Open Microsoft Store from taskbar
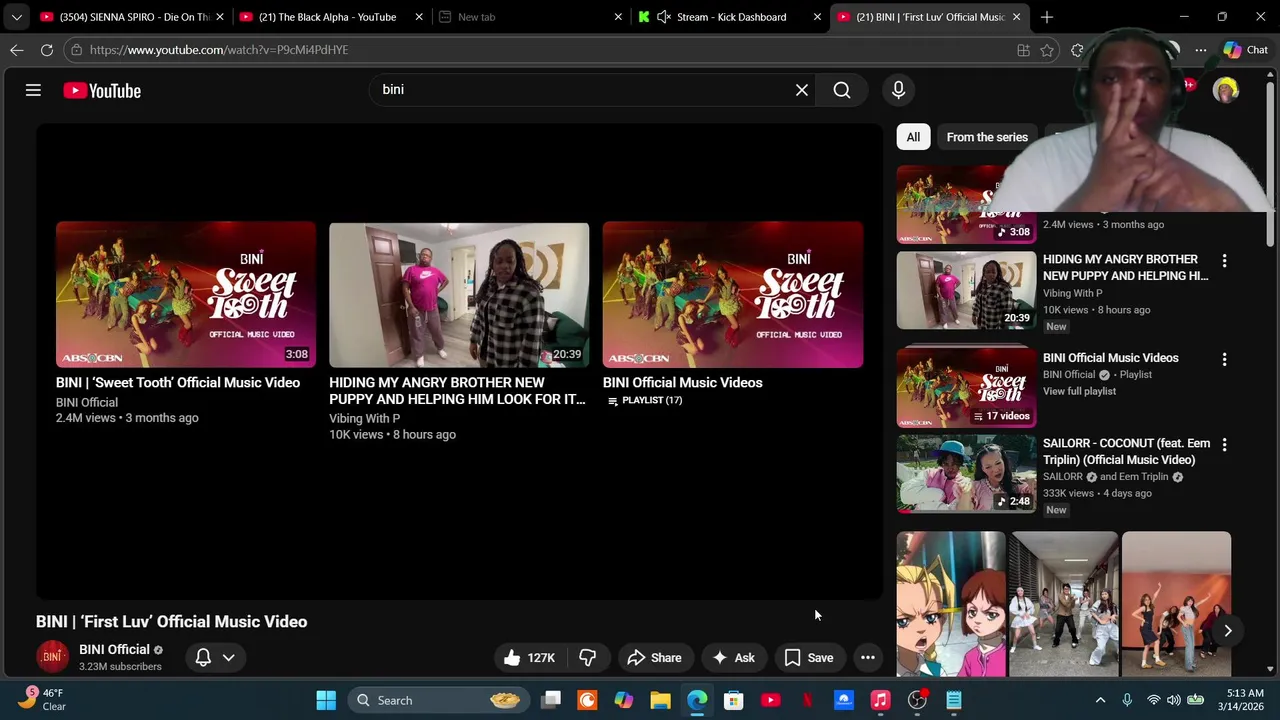Screen dimensions: 1280x720 pyautogui.click(x=733, y=700)
